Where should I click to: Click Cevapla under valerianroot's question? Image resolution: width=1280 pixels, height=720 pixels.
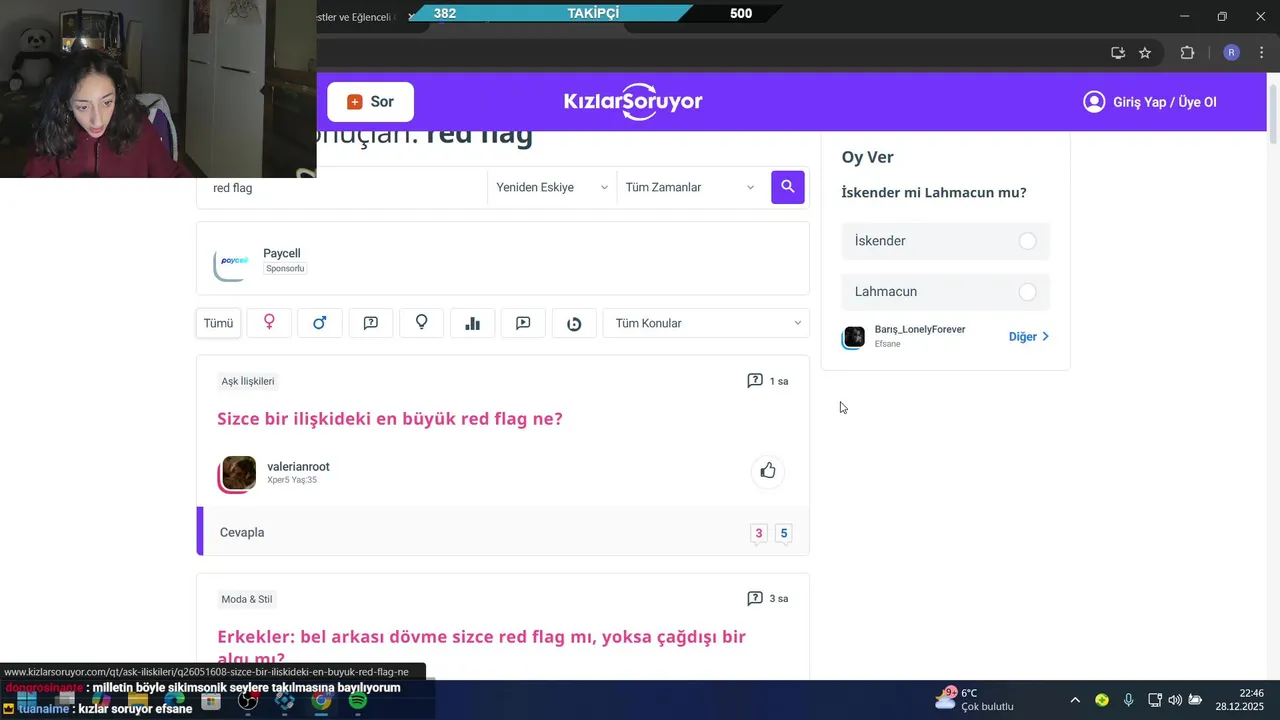242,533
